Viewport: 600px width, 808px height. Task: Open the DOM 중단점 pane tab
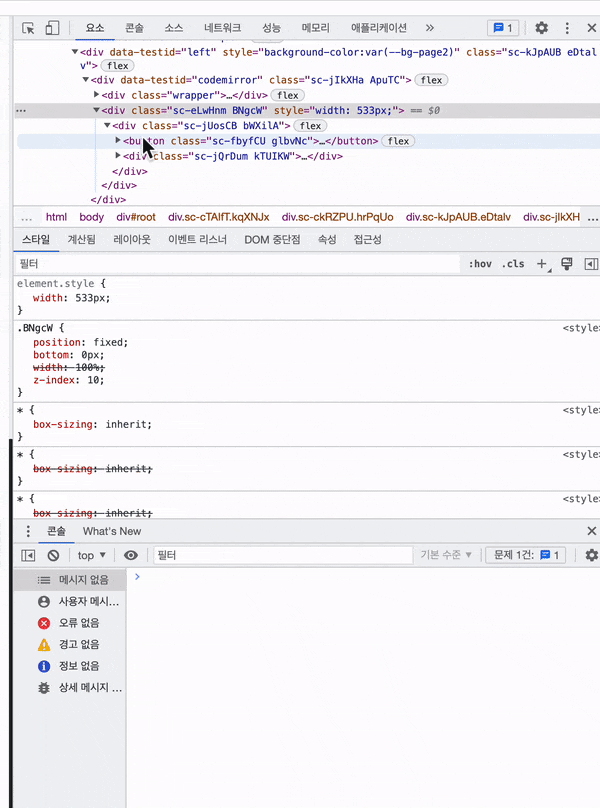tap(272, 240)
